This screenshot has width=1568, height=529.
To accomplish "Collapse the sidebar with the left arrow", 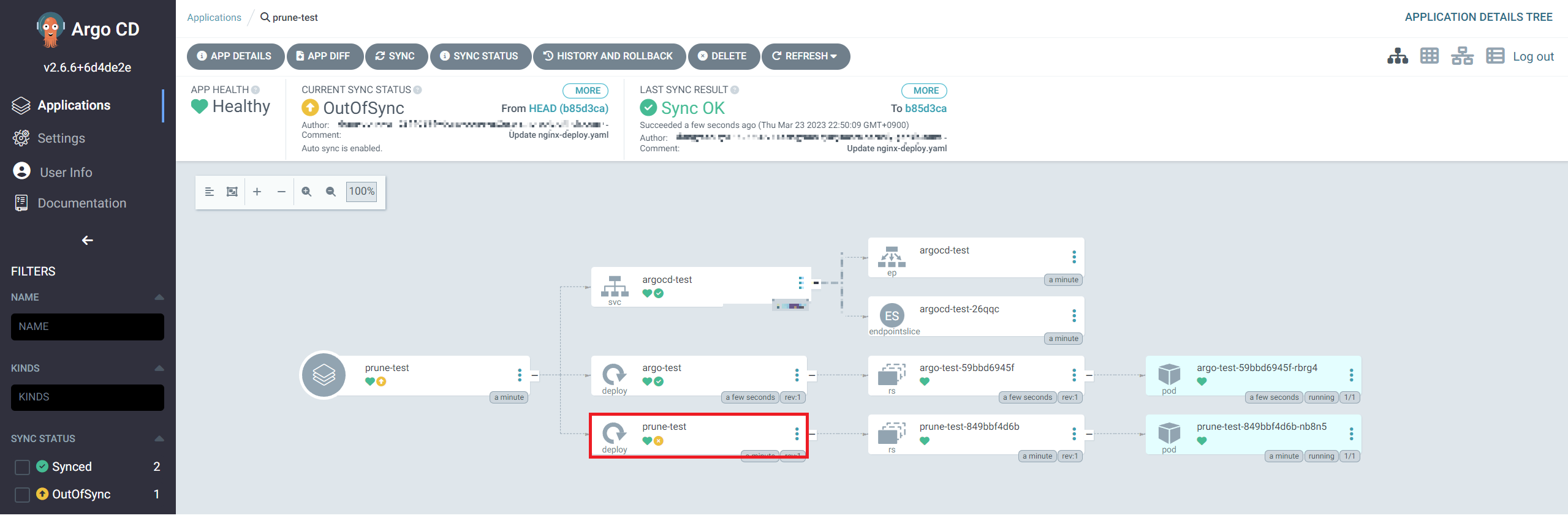I will (x=88, y=241).
